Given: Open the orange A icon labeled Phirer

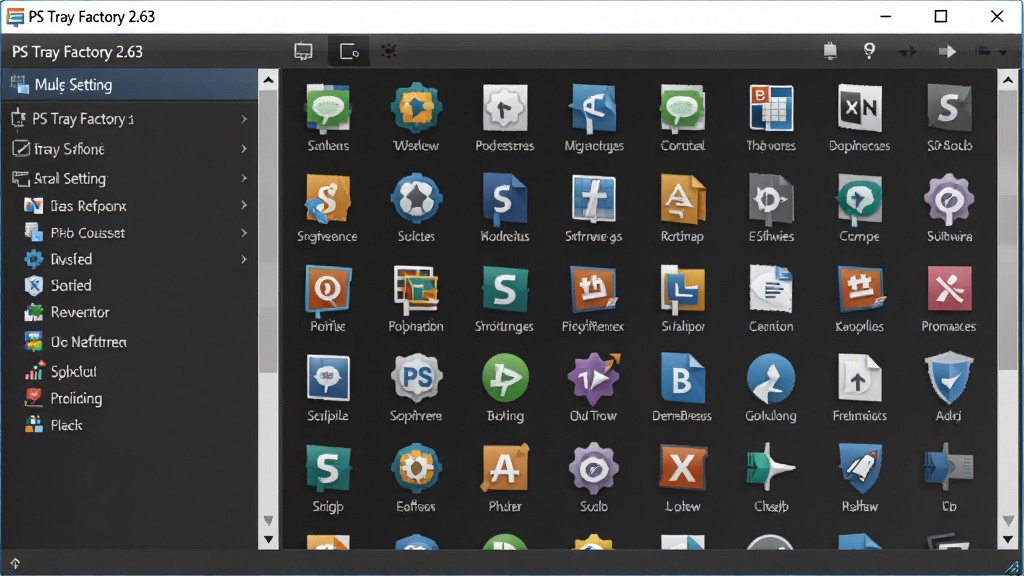Looking at the screenshot, I should point(505,468).
